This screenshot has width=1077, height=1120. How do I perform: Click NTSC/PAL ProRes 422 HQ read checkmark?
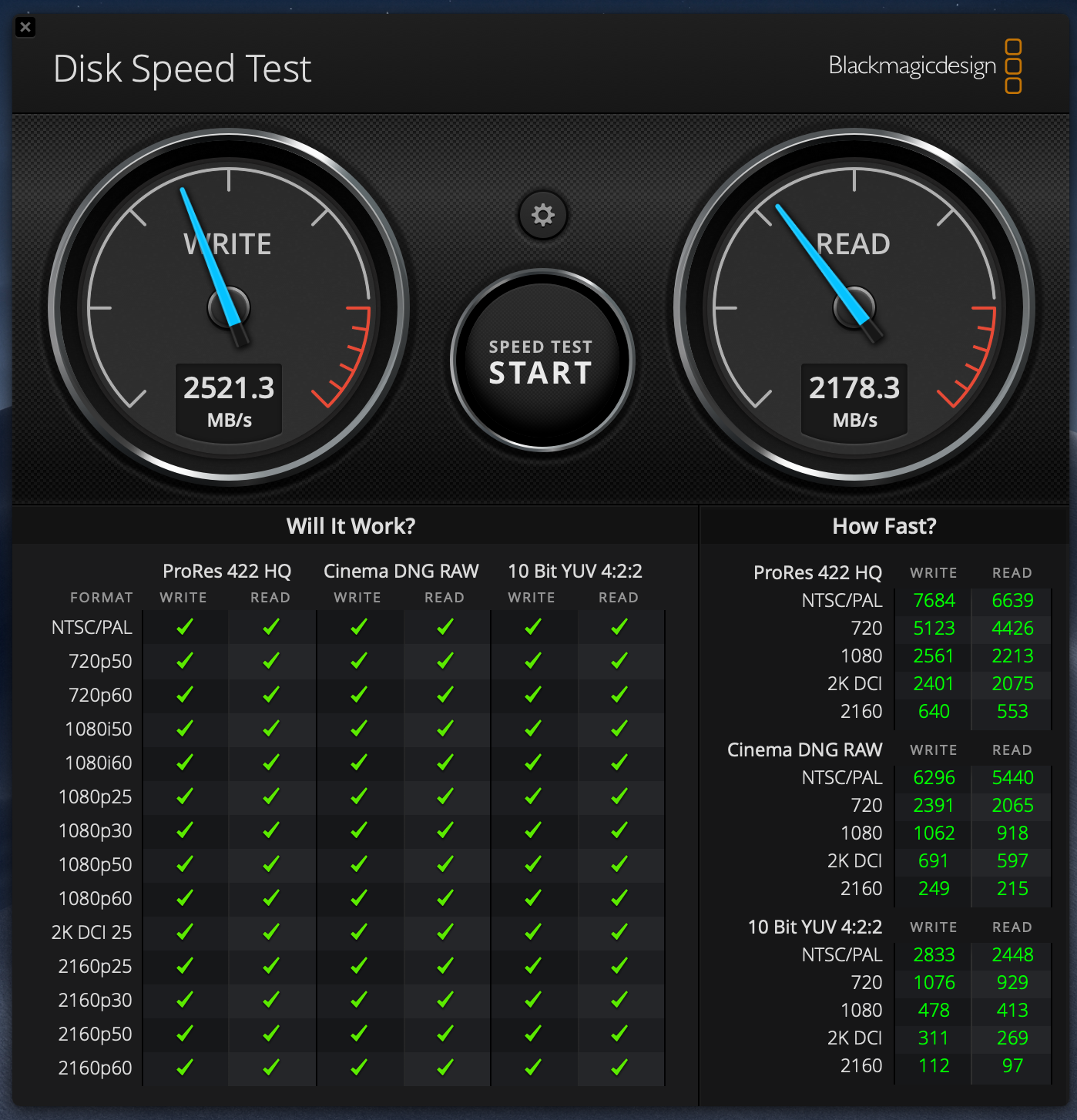tap(271, 627)
